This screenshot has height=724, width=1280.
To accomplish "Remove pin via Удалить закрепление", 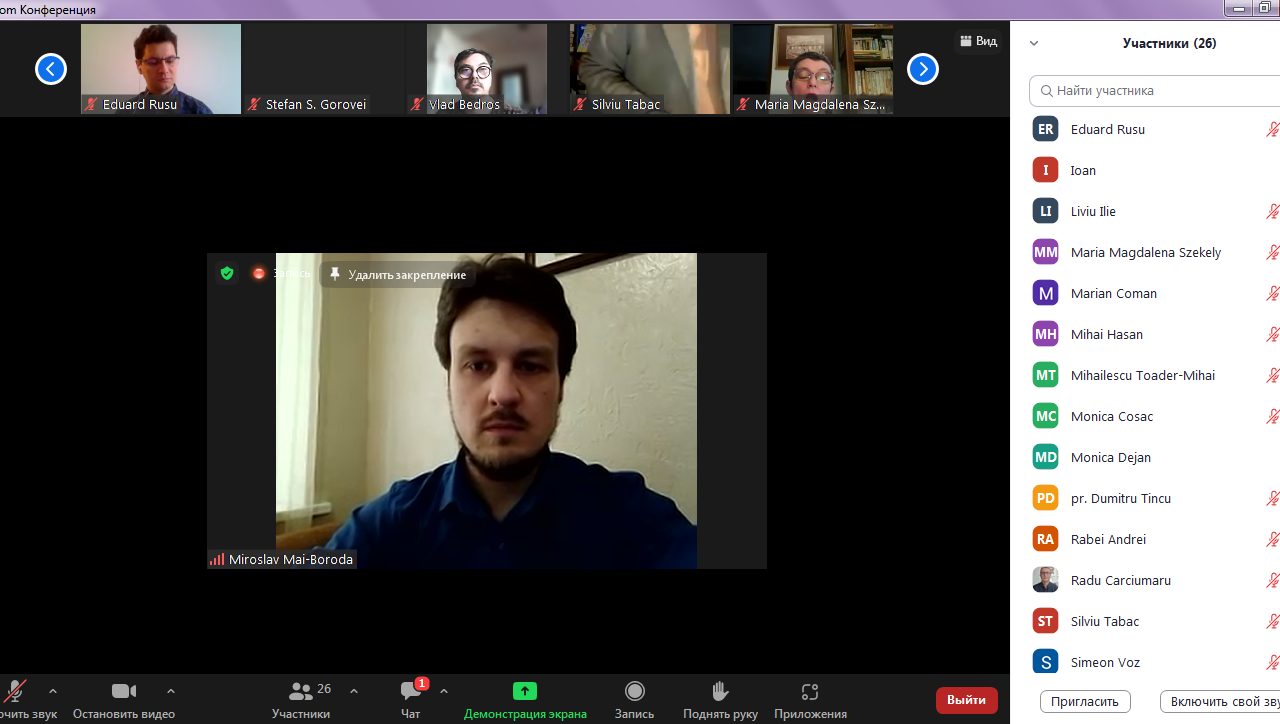I will point(398,274).
